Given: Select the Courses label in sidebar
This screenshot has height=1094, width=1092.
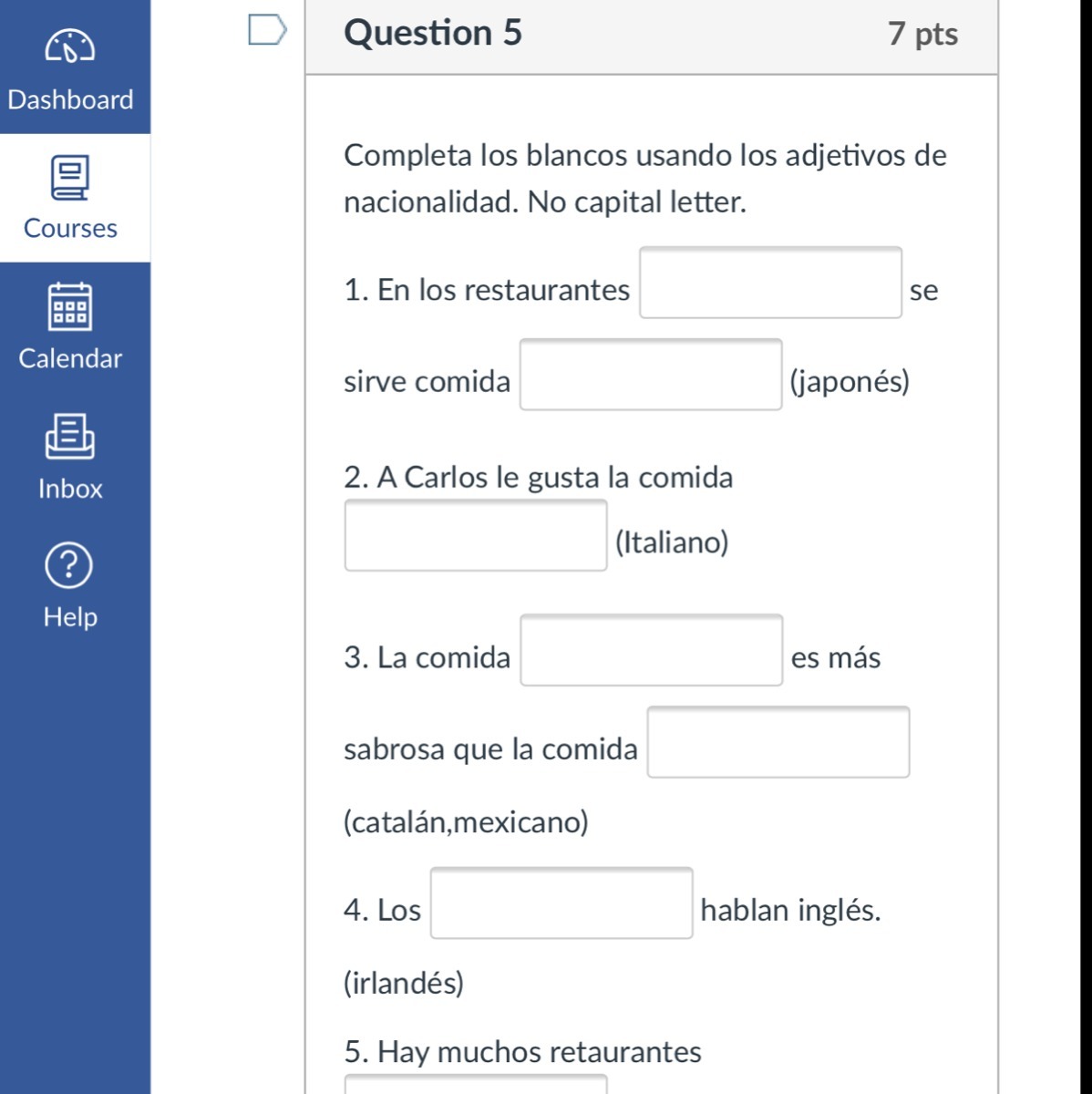Looking at the screenshot, I should tap(70, 228).
